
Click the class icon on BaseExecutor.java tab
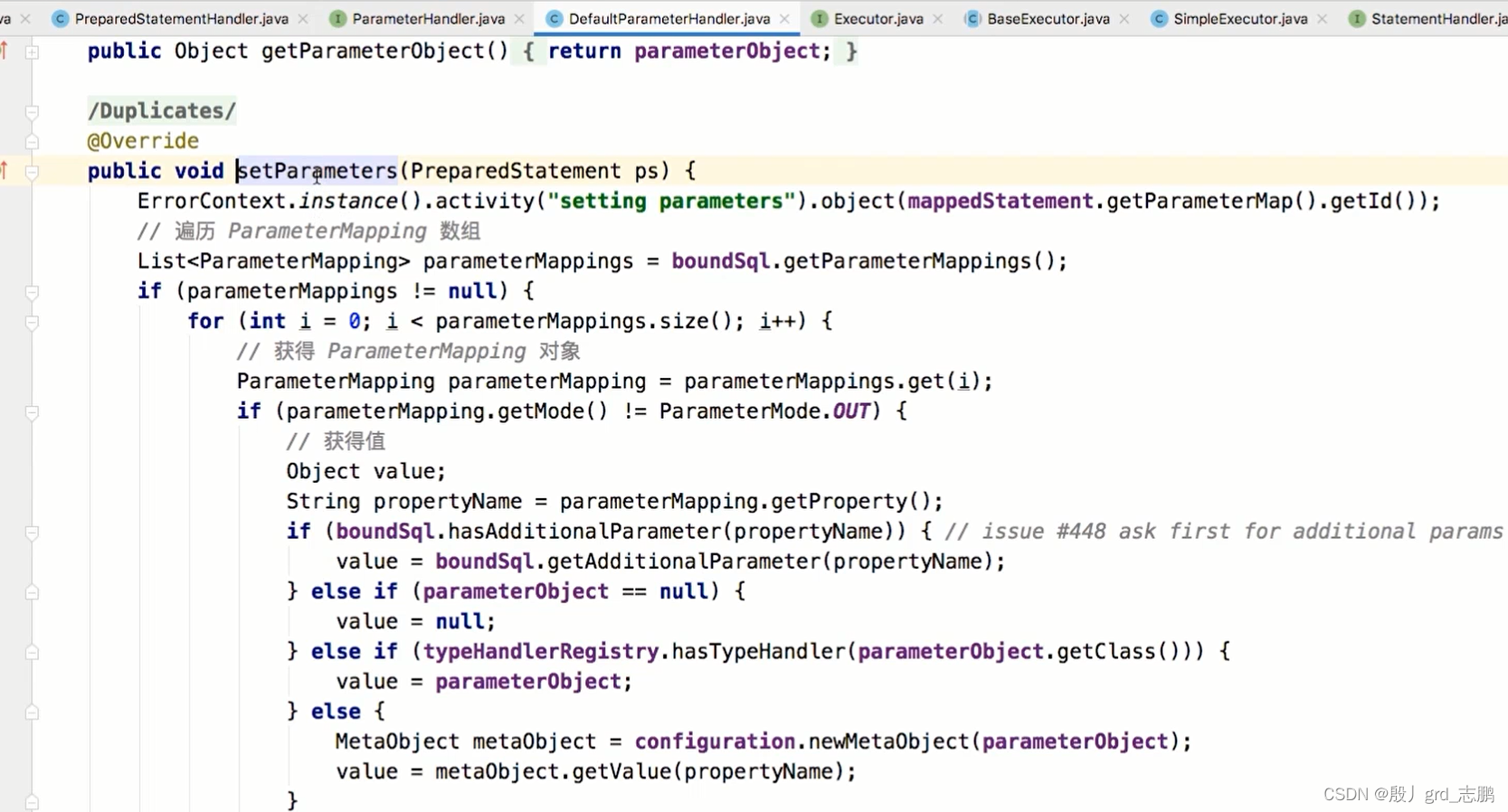click(x=972, y=18)
